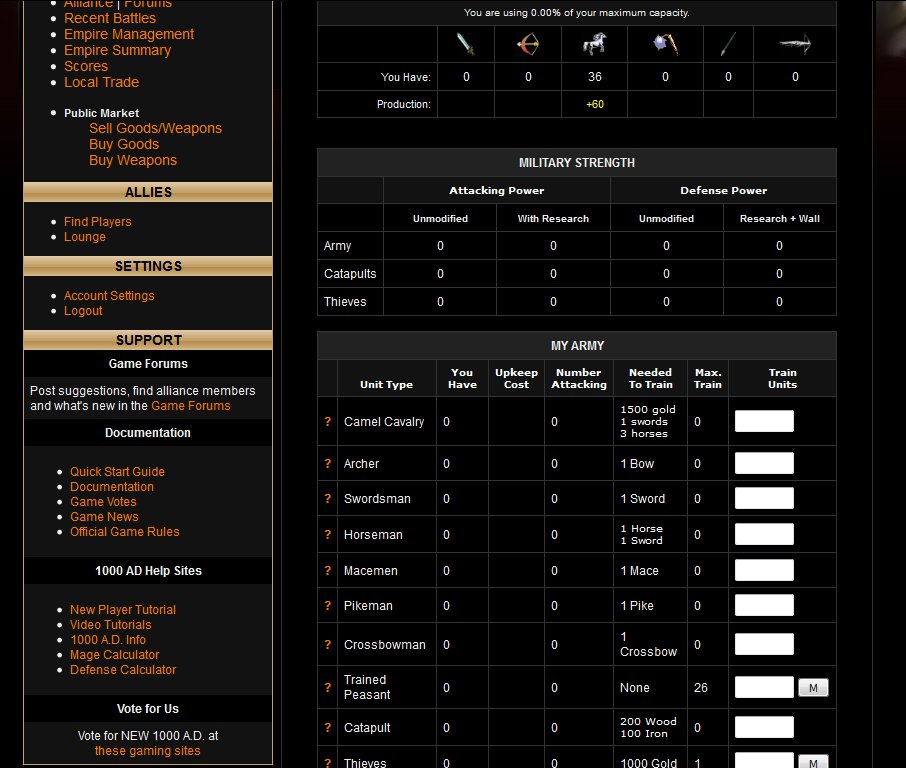
Task: Click the crossbow weapon icon
Action: (x=795, y=44)
